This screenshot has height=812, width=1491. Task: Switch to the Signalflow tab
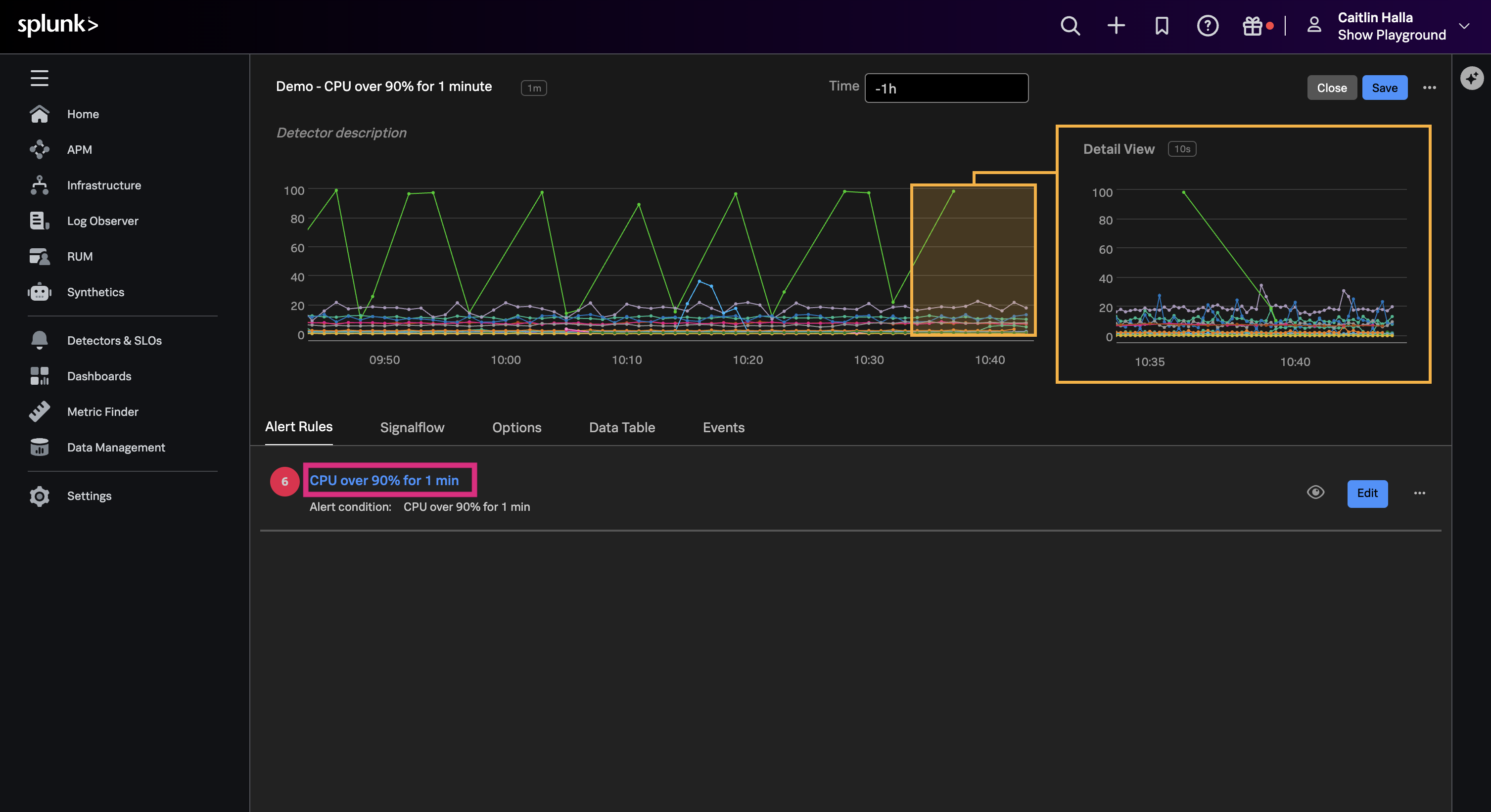[412, 427]
